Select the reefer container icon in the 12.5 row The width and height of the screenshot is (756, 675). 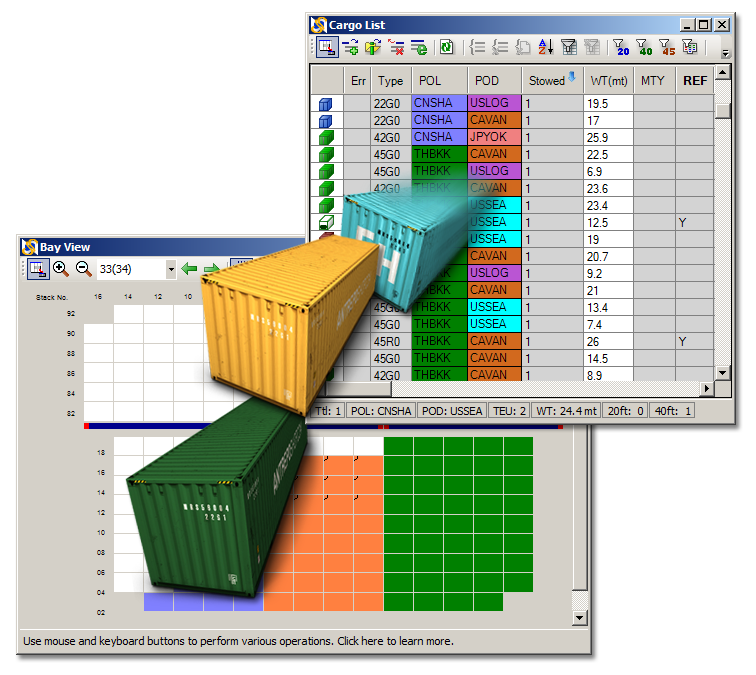(326, 222)
